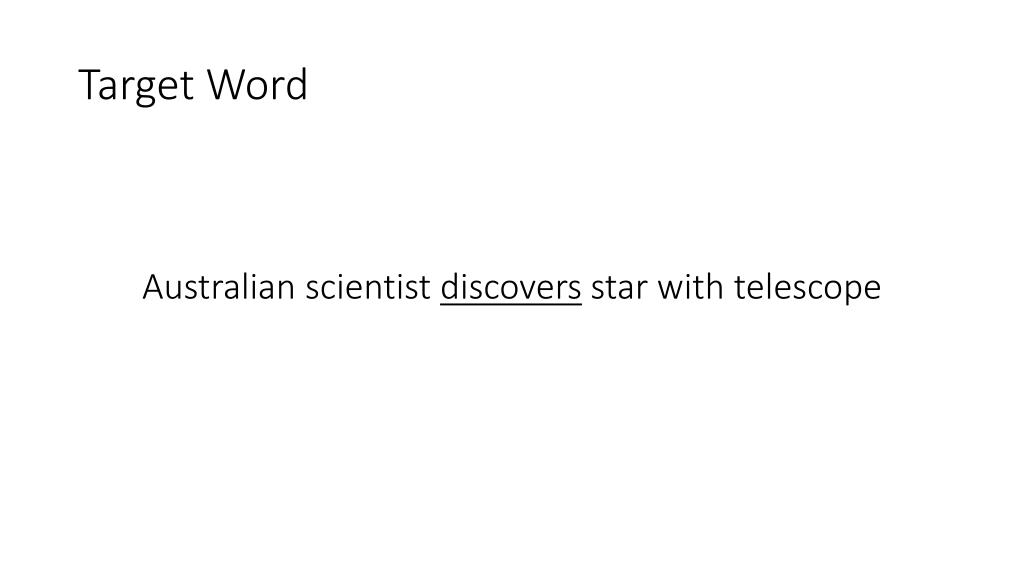Select the word "Australian" in the sentence
The image size is (1024, 576).
coord(219,287)
